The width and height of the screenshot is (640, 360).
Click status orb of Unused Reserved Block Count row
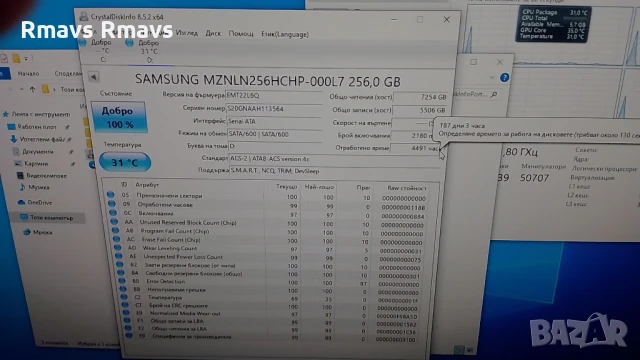click(x=114, y=222)
